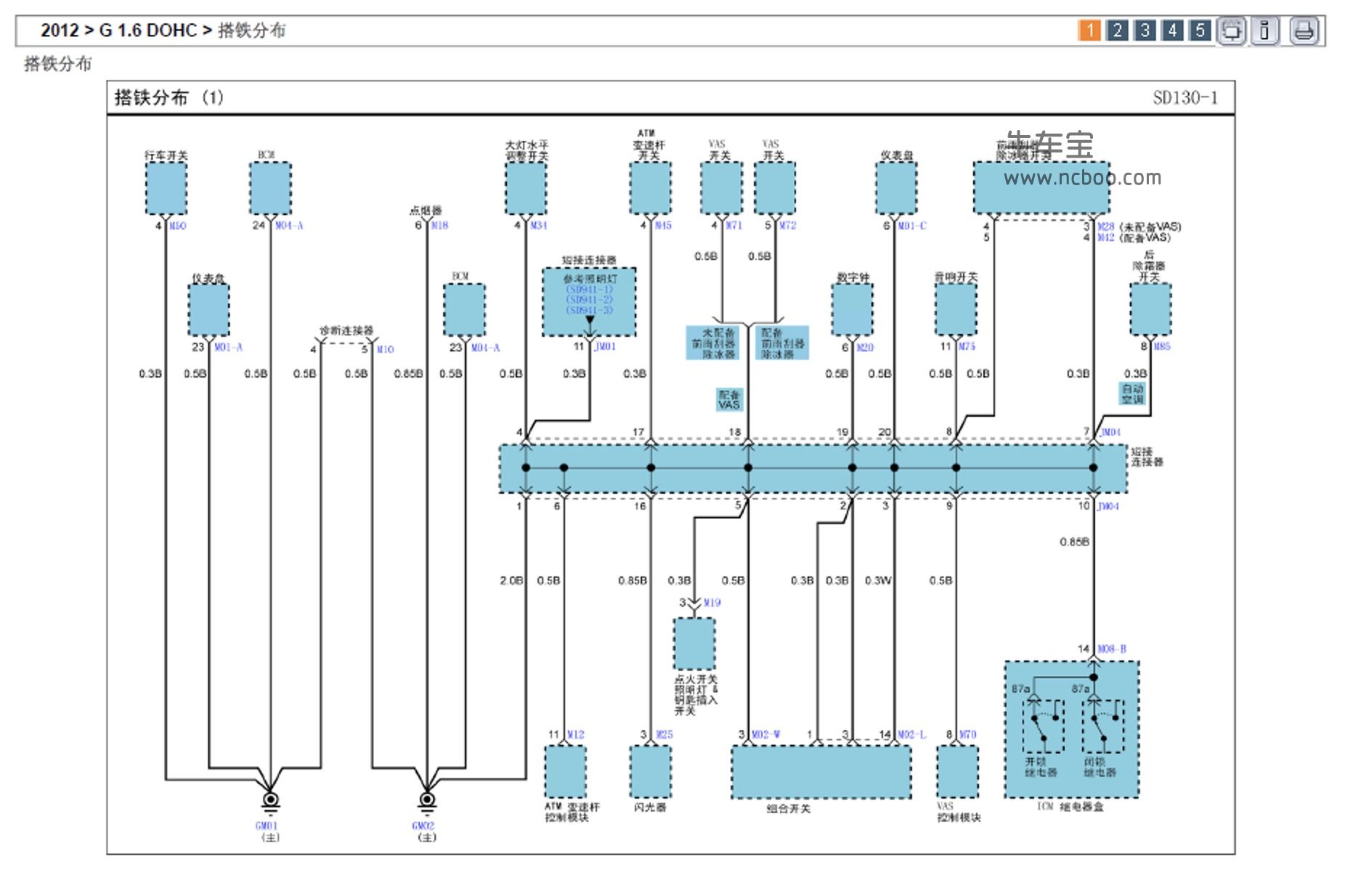1345x896 pixels.
Task: Follow the M45 connector link
Action: point(663,226)
